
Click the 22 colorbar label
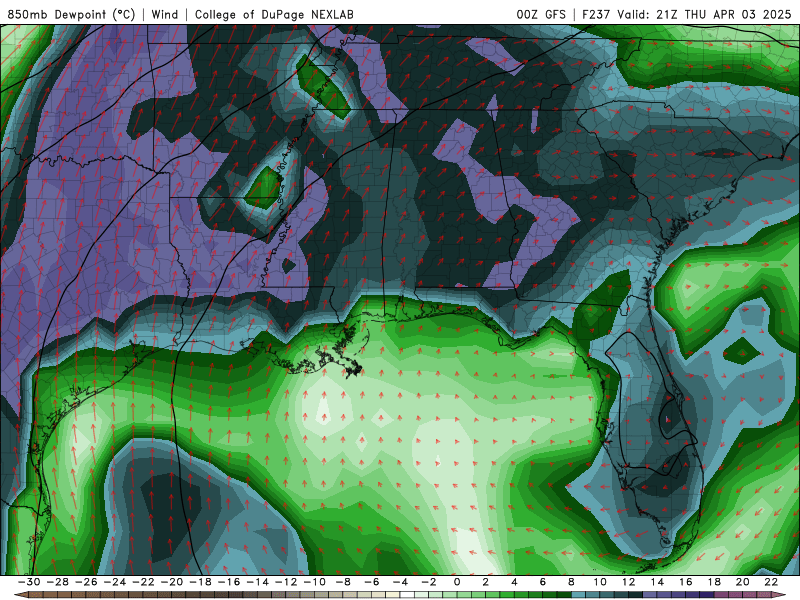pos(771,582)
